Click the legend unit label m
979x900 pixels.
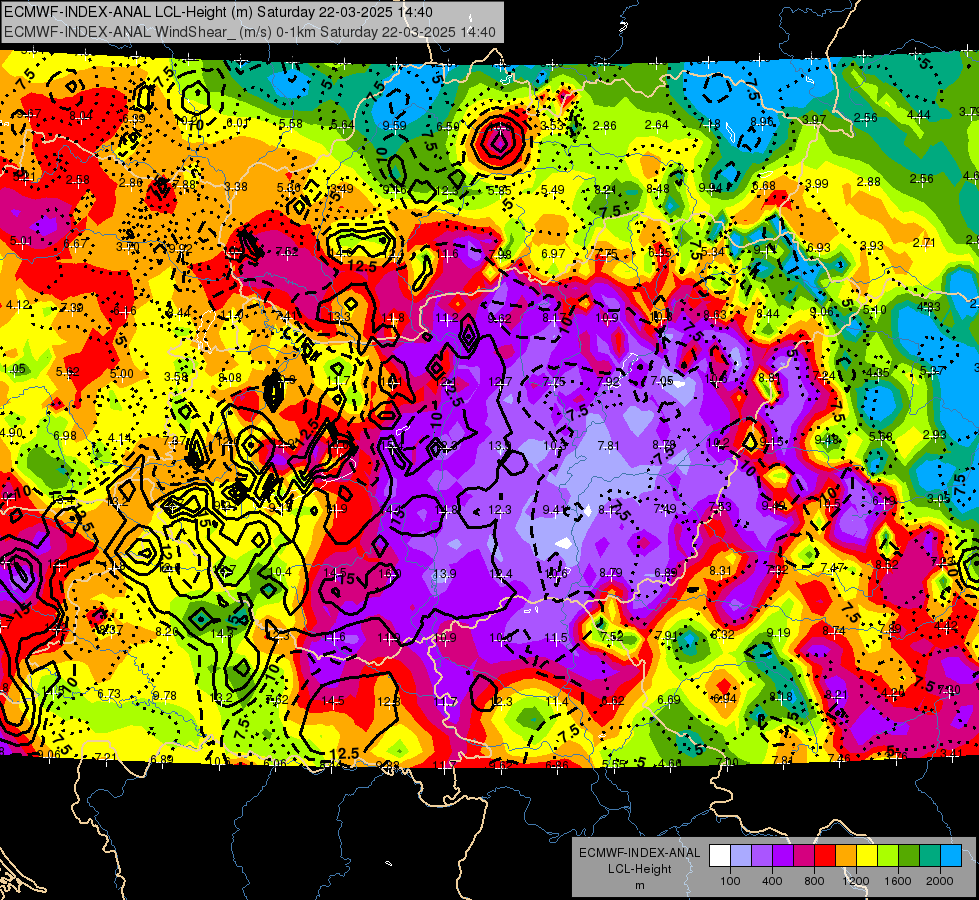coord(639,885)
